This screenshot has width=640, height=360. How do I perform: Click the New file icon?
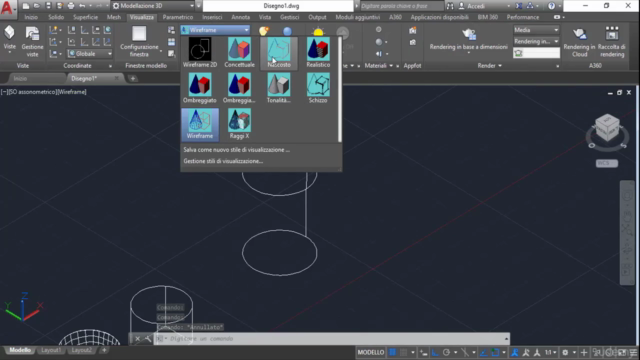point(26,6)
